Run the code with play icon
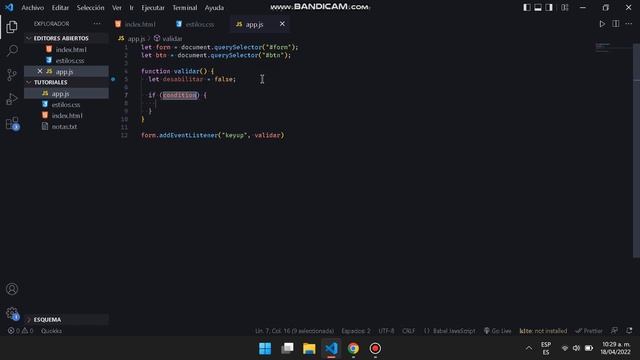The width and height of the screenshot is (640, 360). [602, 24]
